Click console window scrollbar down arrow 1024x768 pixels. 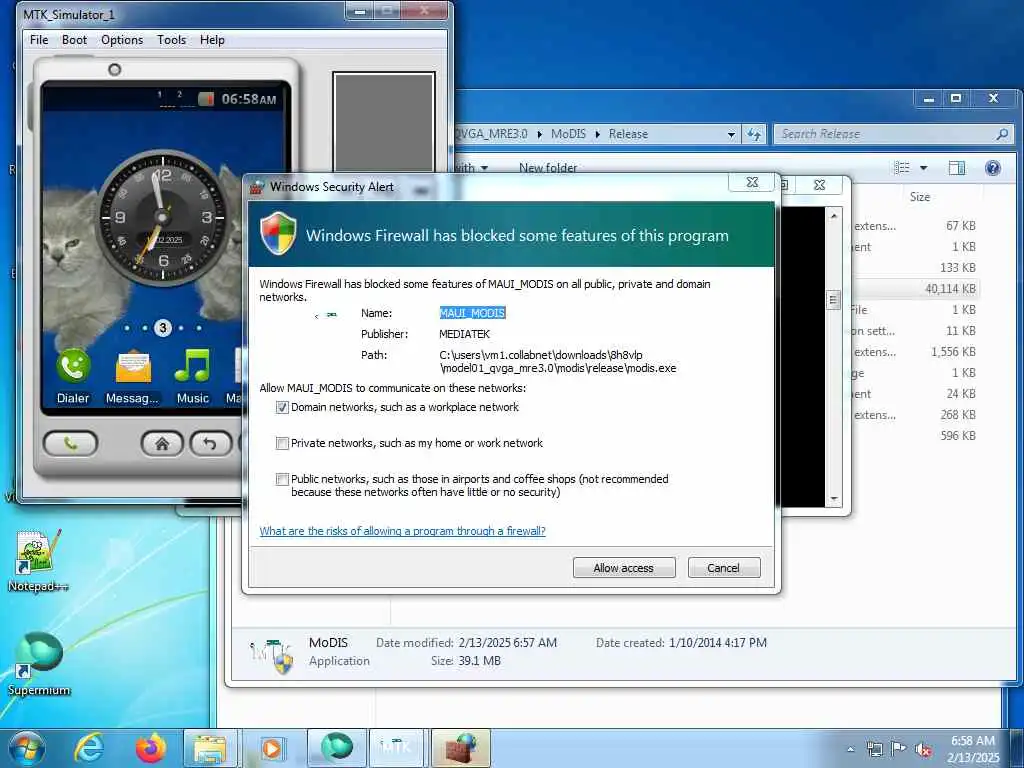(834, 498)
